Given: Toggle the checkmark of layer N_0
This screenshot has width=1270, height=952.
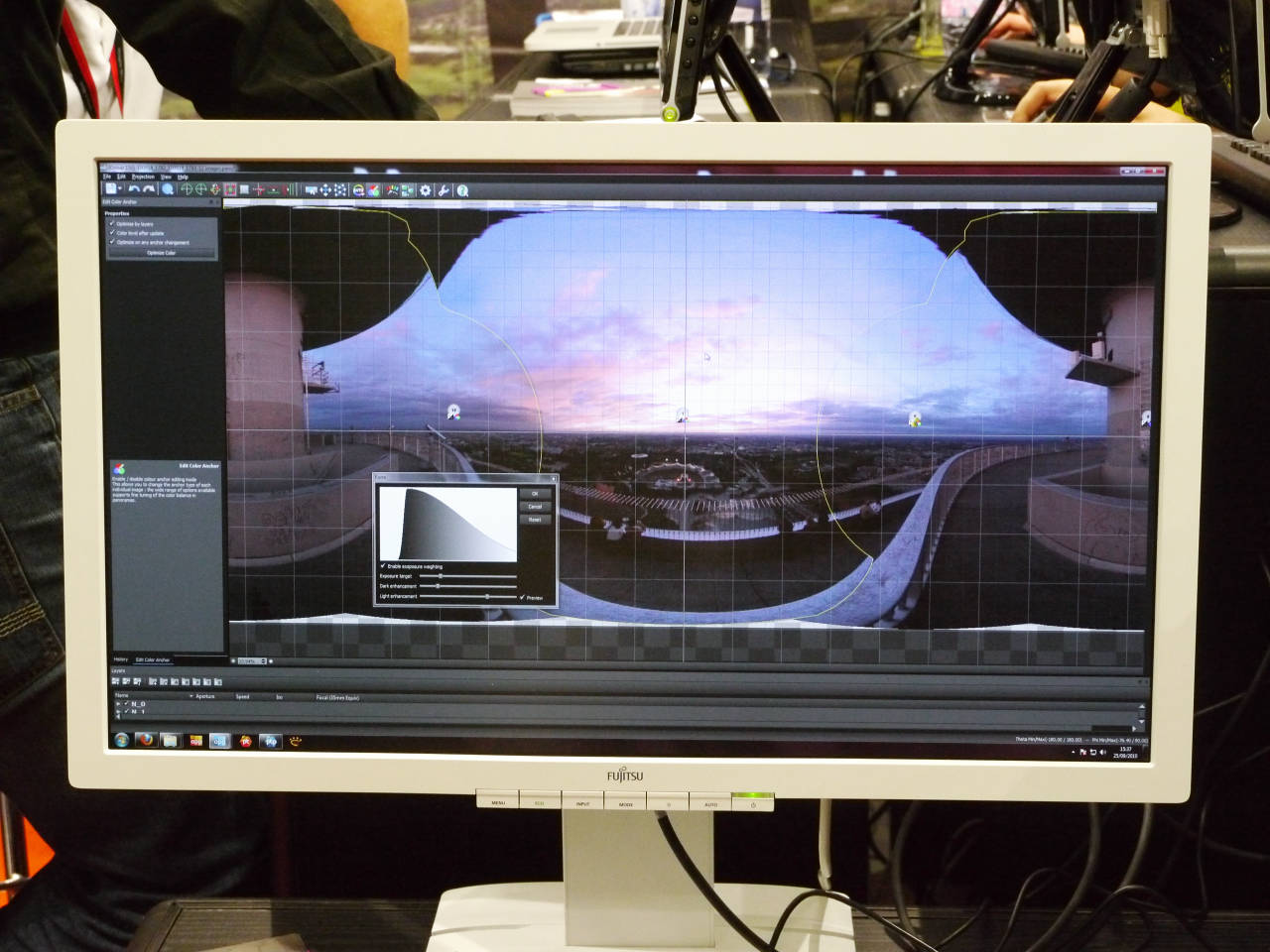Looking at the screenshot, I should click(126, 703).
